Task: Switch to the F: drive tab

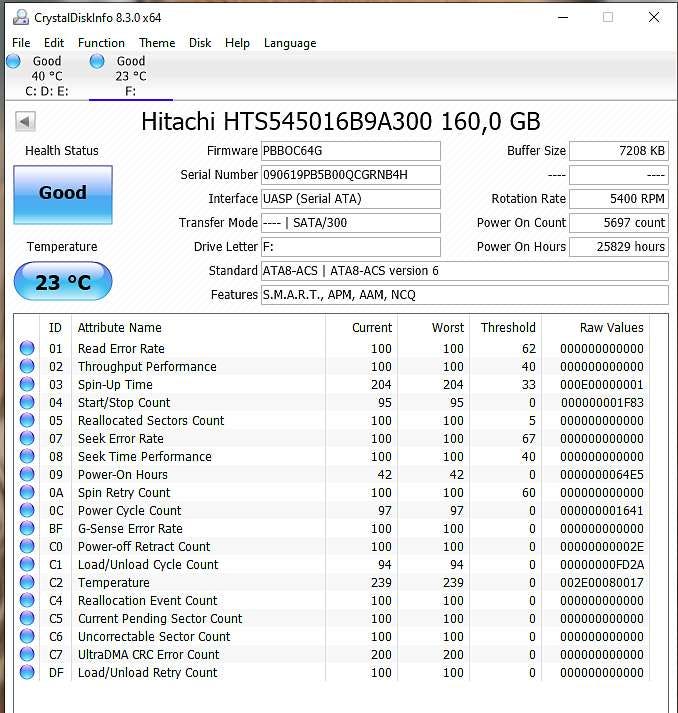Action: pyautogui.click(x=130, y=77)
